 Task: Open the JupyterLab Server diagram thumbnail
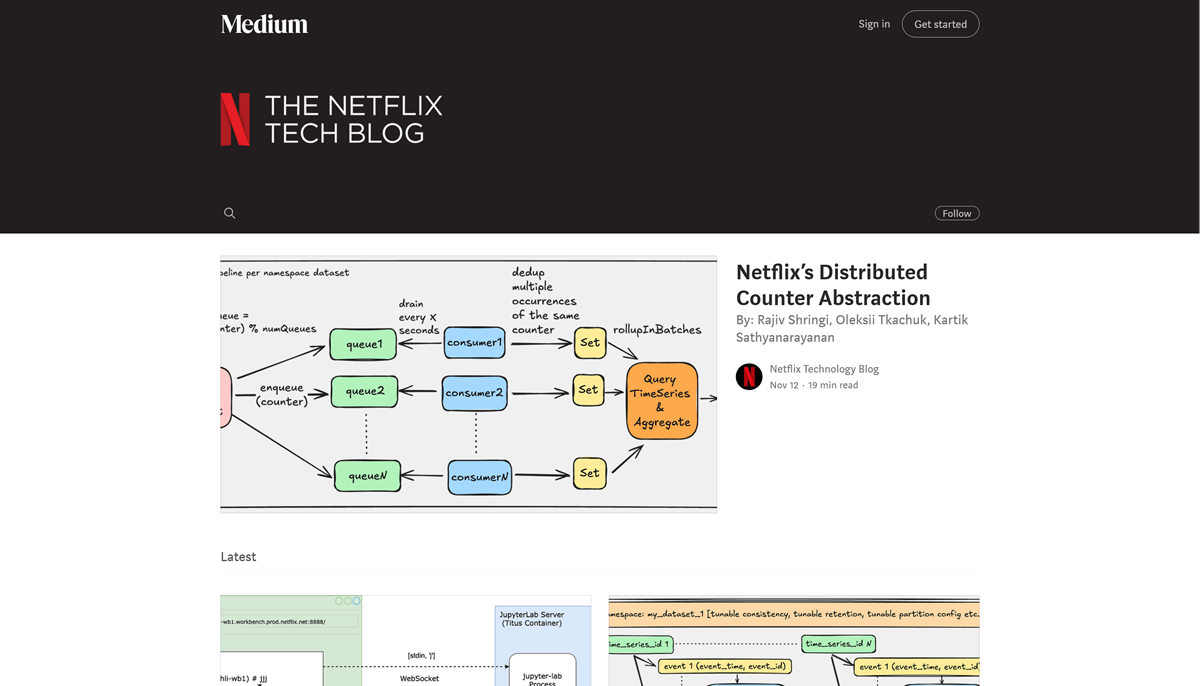(x=405, y=640)
